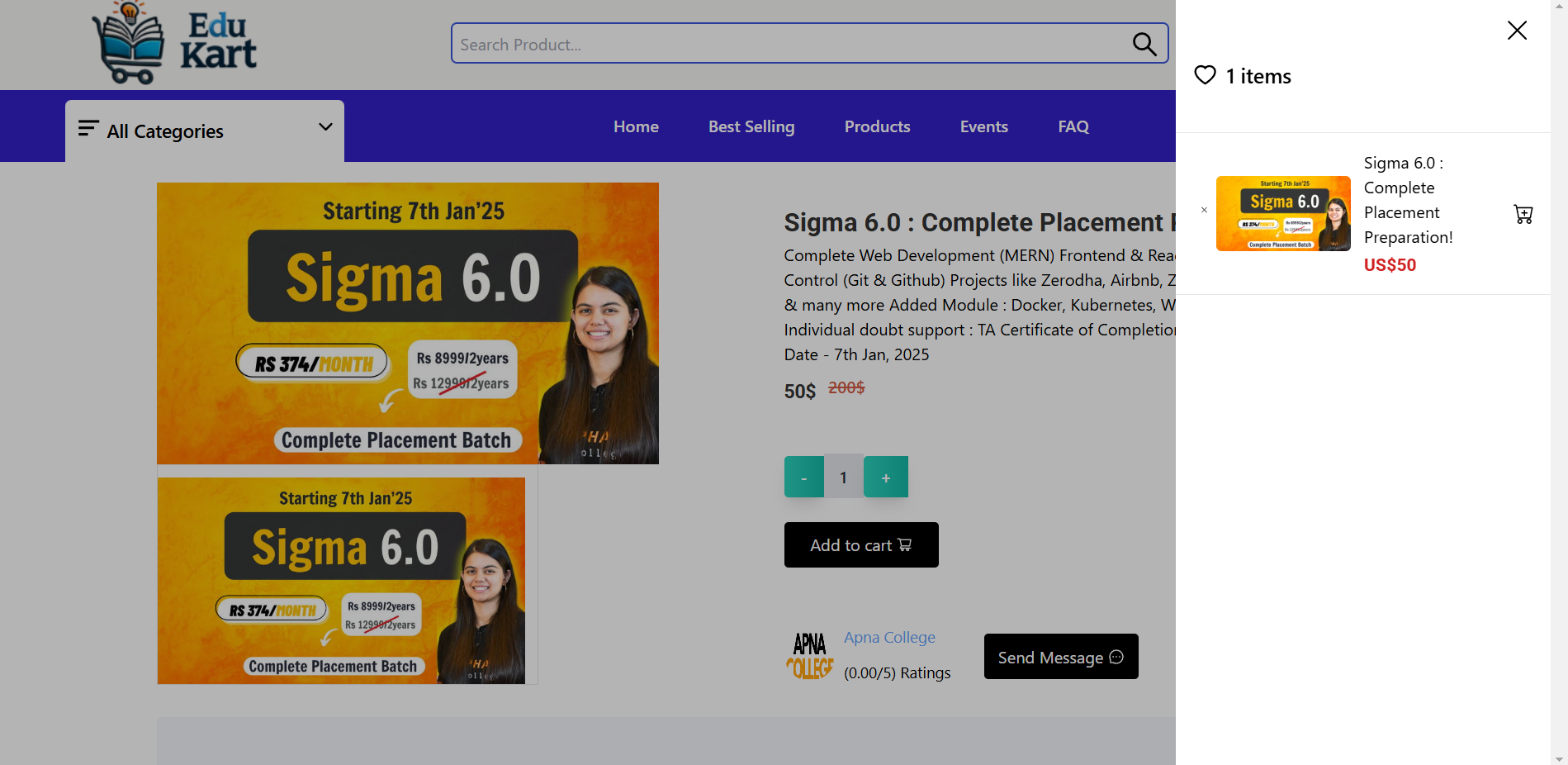1568x765 pixels.
Task: Click the crossed-out 200$ price
Action: (846, 387)
